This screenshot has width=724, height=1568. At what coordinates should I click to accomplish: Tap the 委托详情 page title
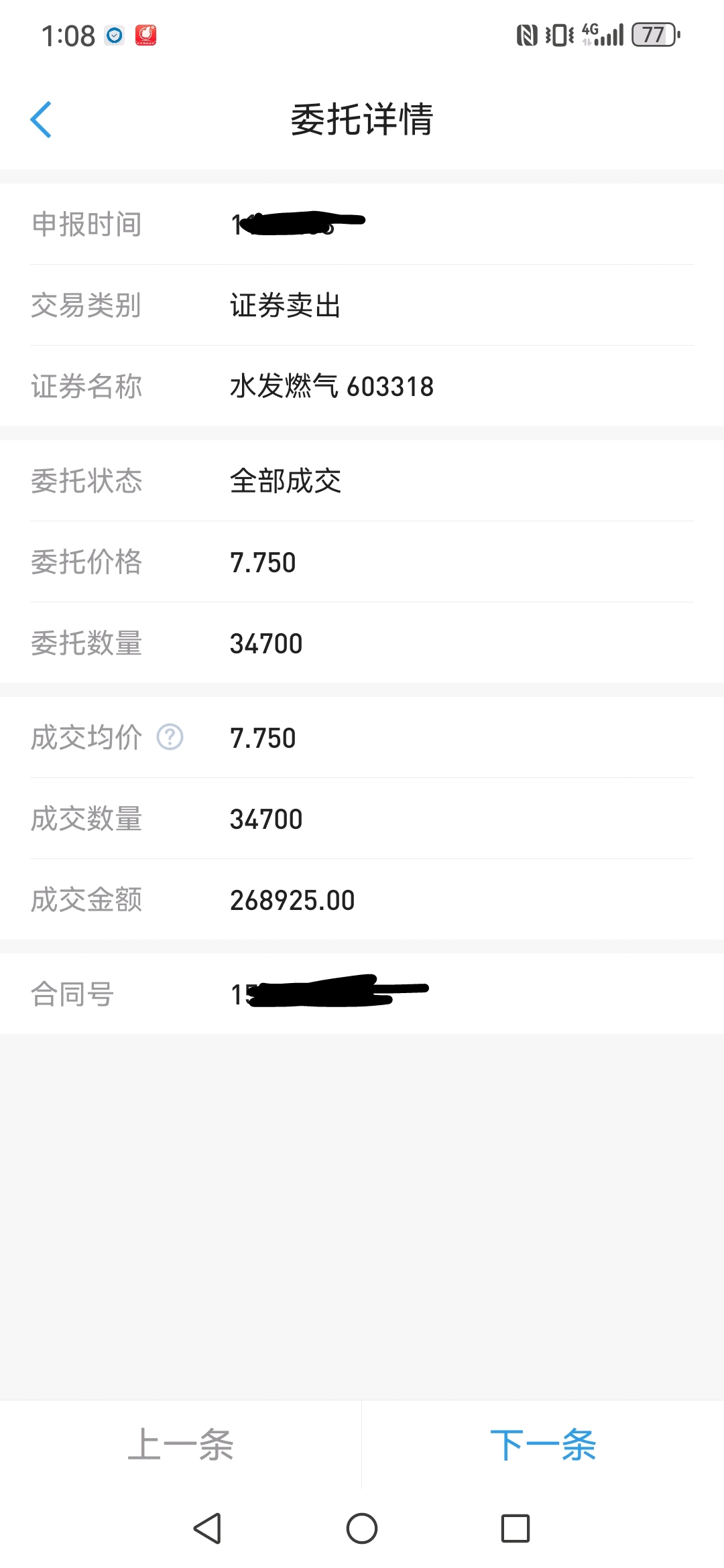[362, 120]
